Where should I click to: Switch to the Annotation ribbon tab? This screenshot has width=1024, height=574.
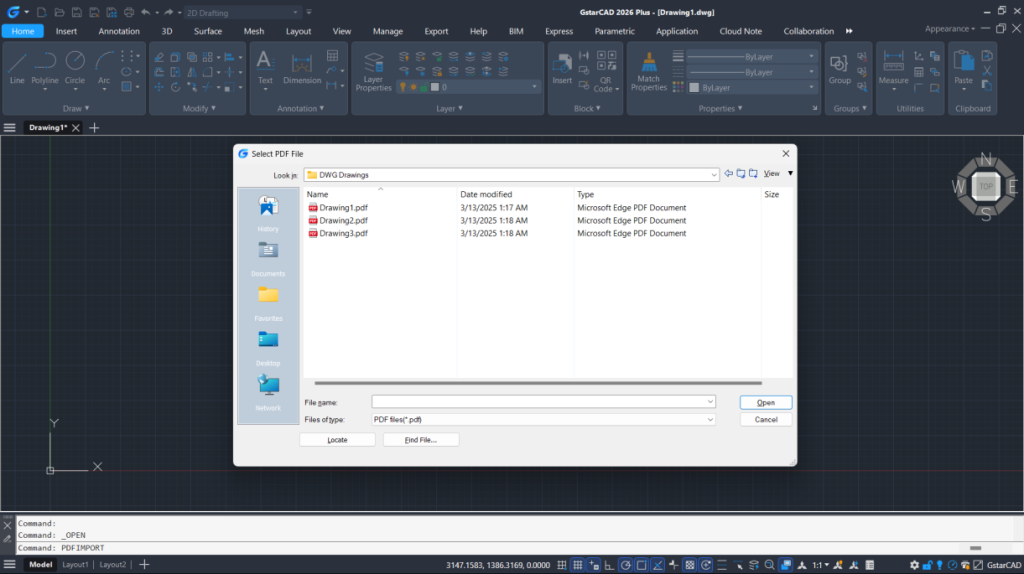pyautogui.click(x=119, y=31)
